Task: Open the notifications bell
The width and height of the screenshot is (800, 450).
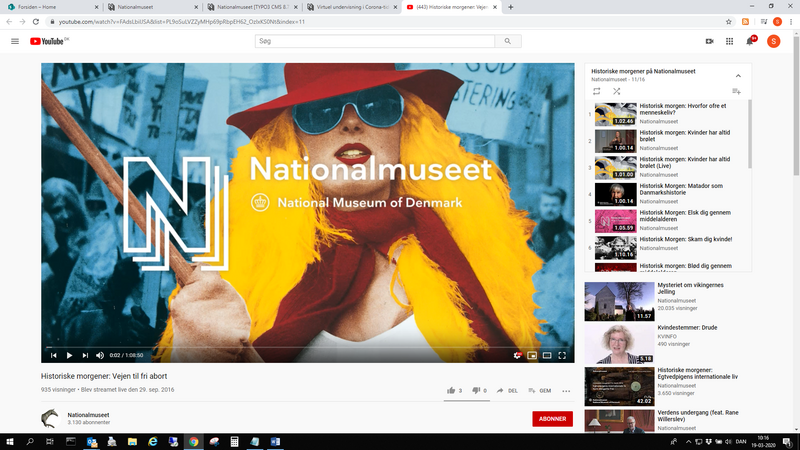Action: pos(750,41)
